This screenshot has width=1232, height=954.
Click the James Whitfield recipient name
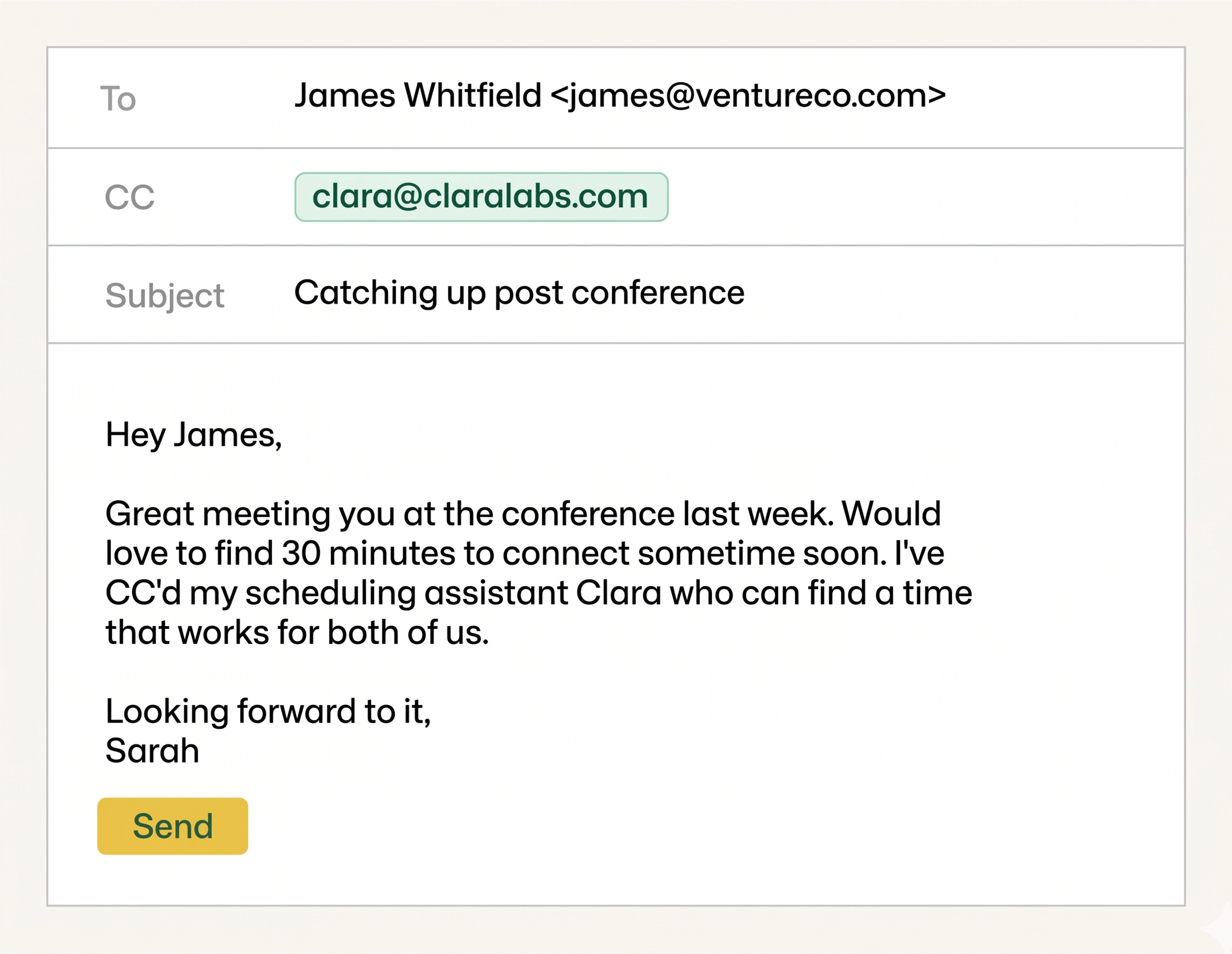tap(417, 95)
